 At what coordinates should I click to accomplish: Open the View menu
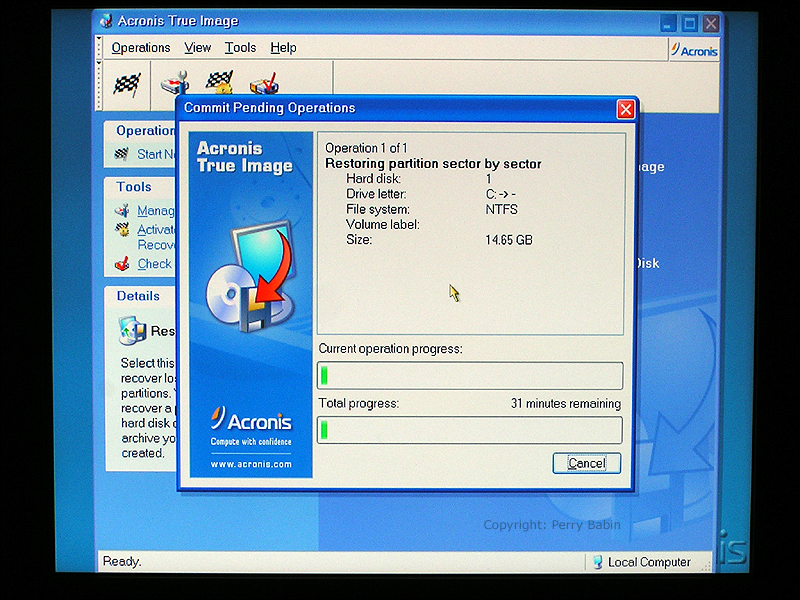click(x=197, y=47)
